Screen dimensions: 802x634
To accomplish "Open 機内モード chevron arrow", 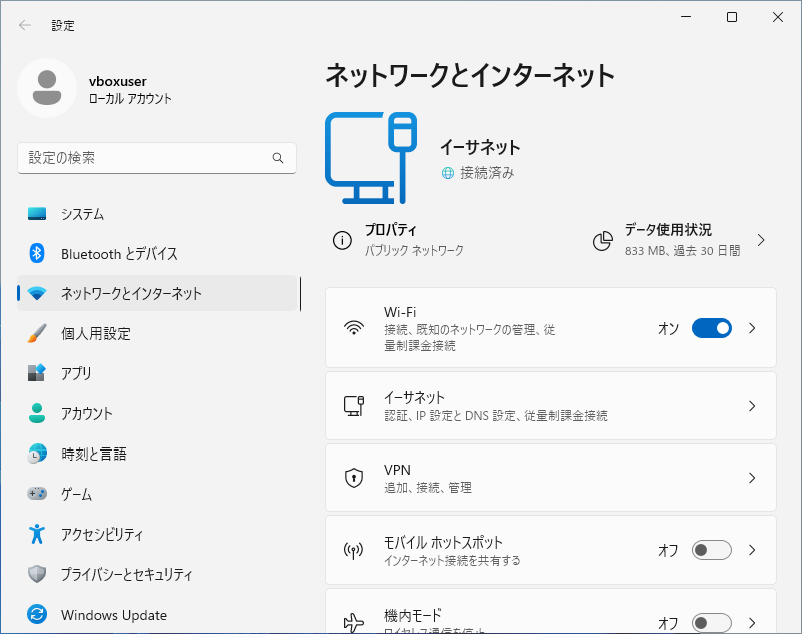I will click(x=752, y=623).
